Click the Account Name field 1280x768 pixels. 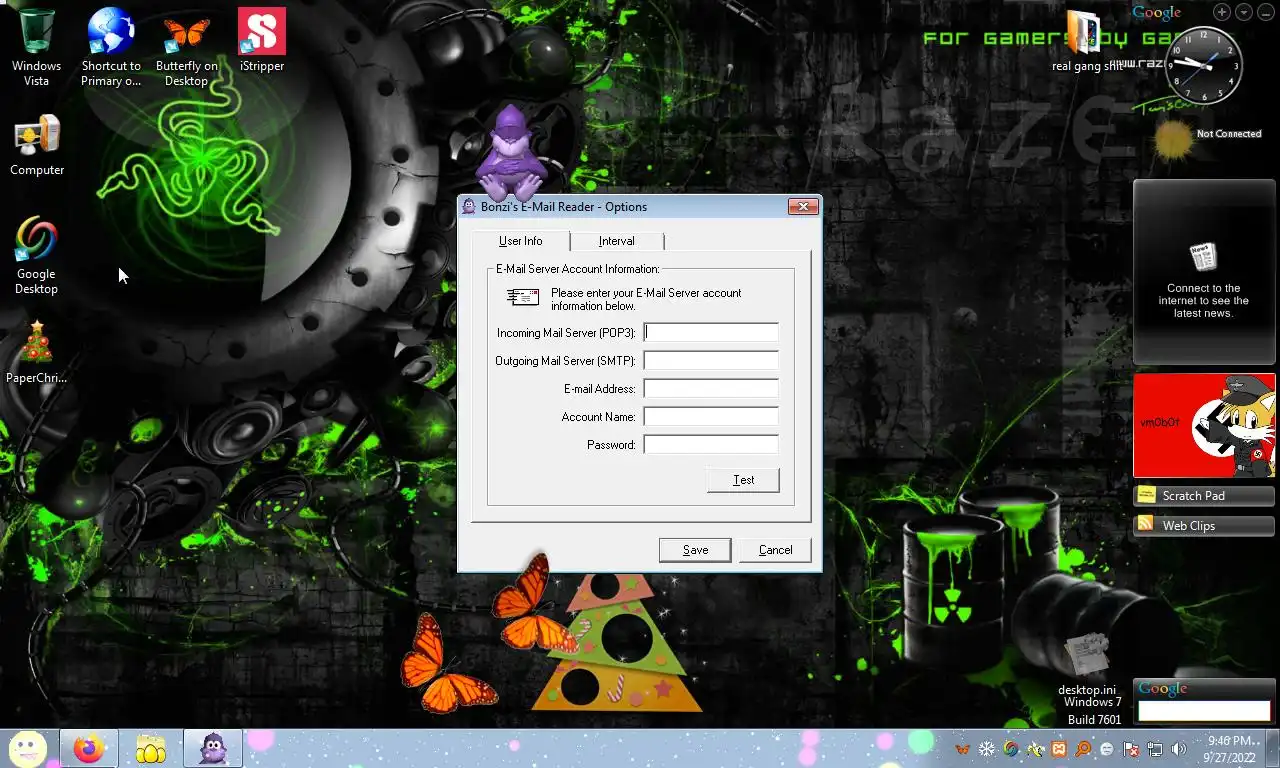tap(711, 416)
